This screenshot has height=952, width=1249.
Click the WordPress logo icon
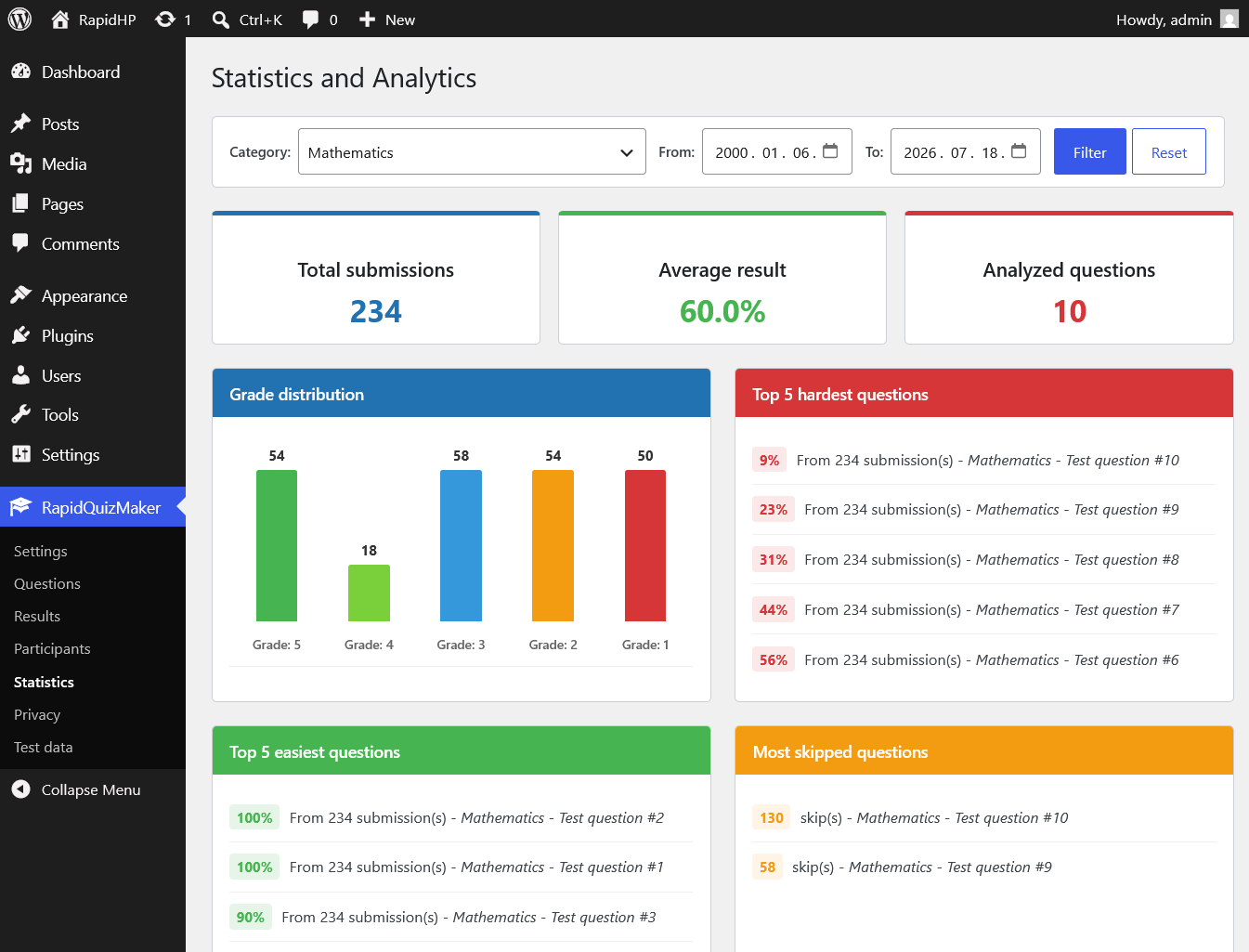[20, 19]
